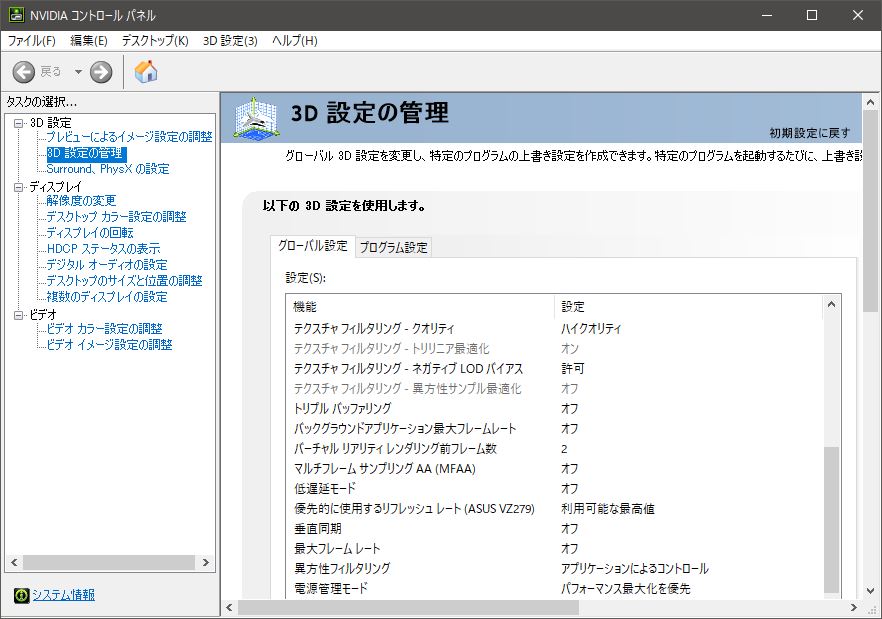
Task: Open the back history dropdown arrow
Action: click(78, 72)
